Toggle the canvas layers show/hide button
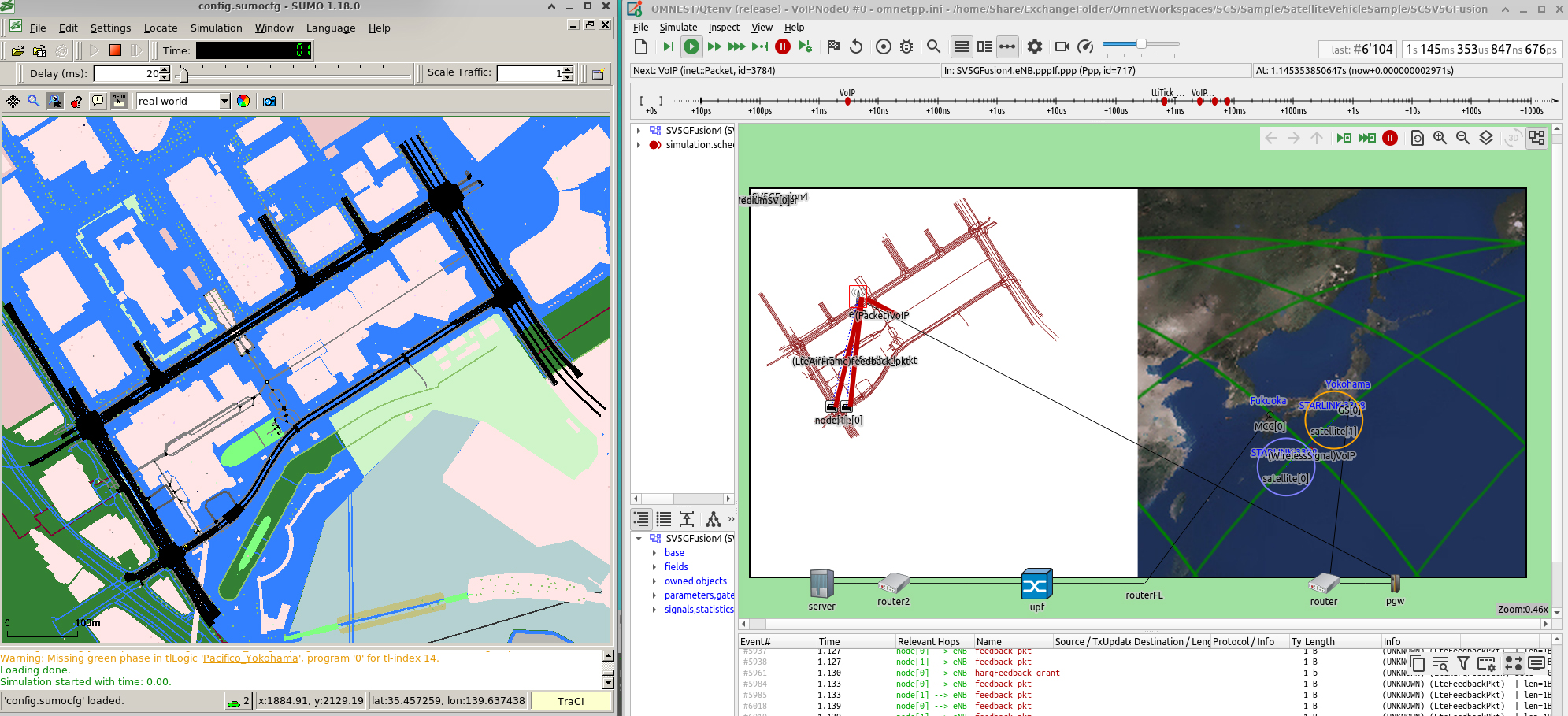 (x=1486, y=138)
